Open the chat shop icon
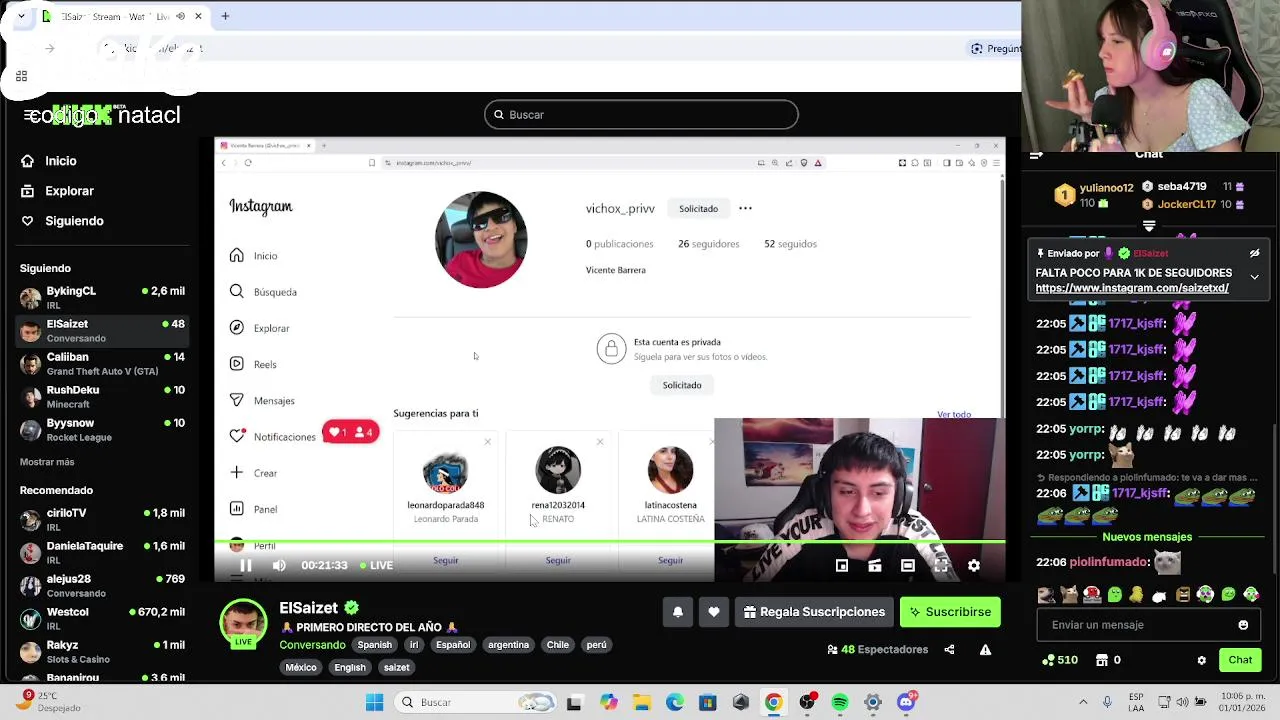1280x720 pixels. coord(1102,660)
